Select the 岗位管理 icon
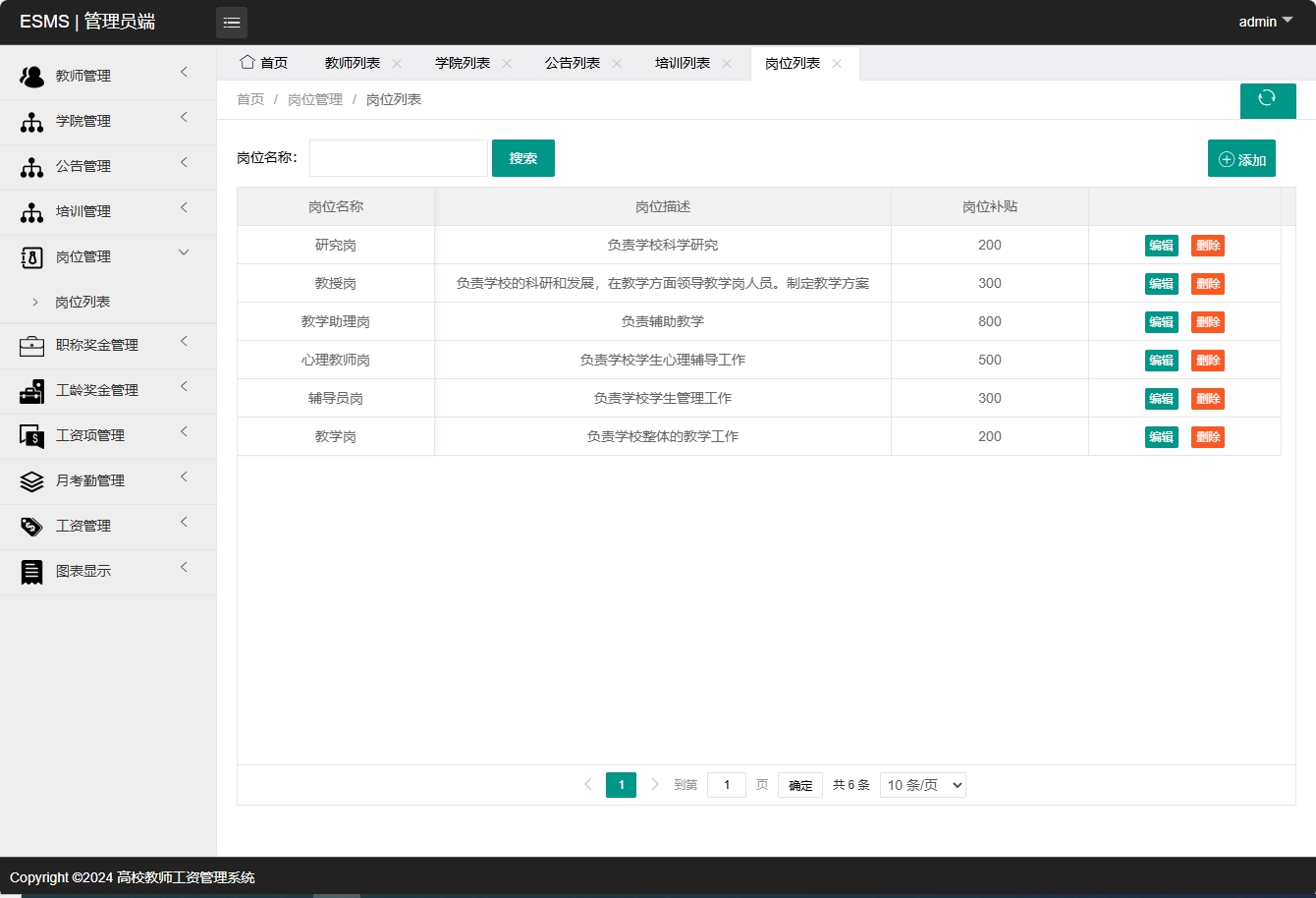 (30, 255)
